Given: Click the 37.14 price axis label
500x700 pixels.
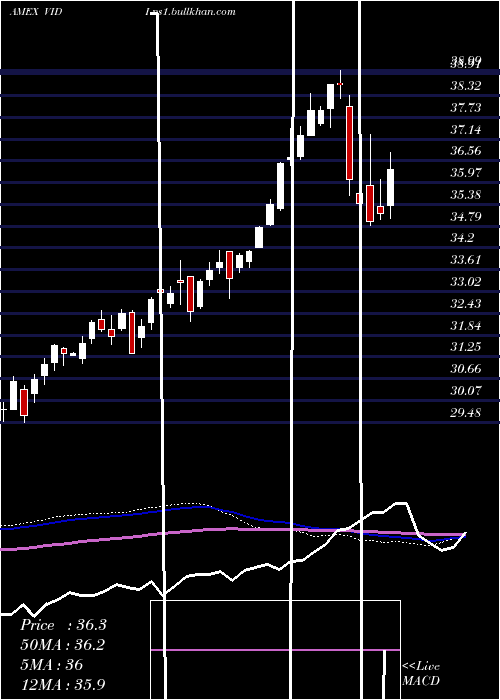Looking at the screenshot, I should pos(466,129).
